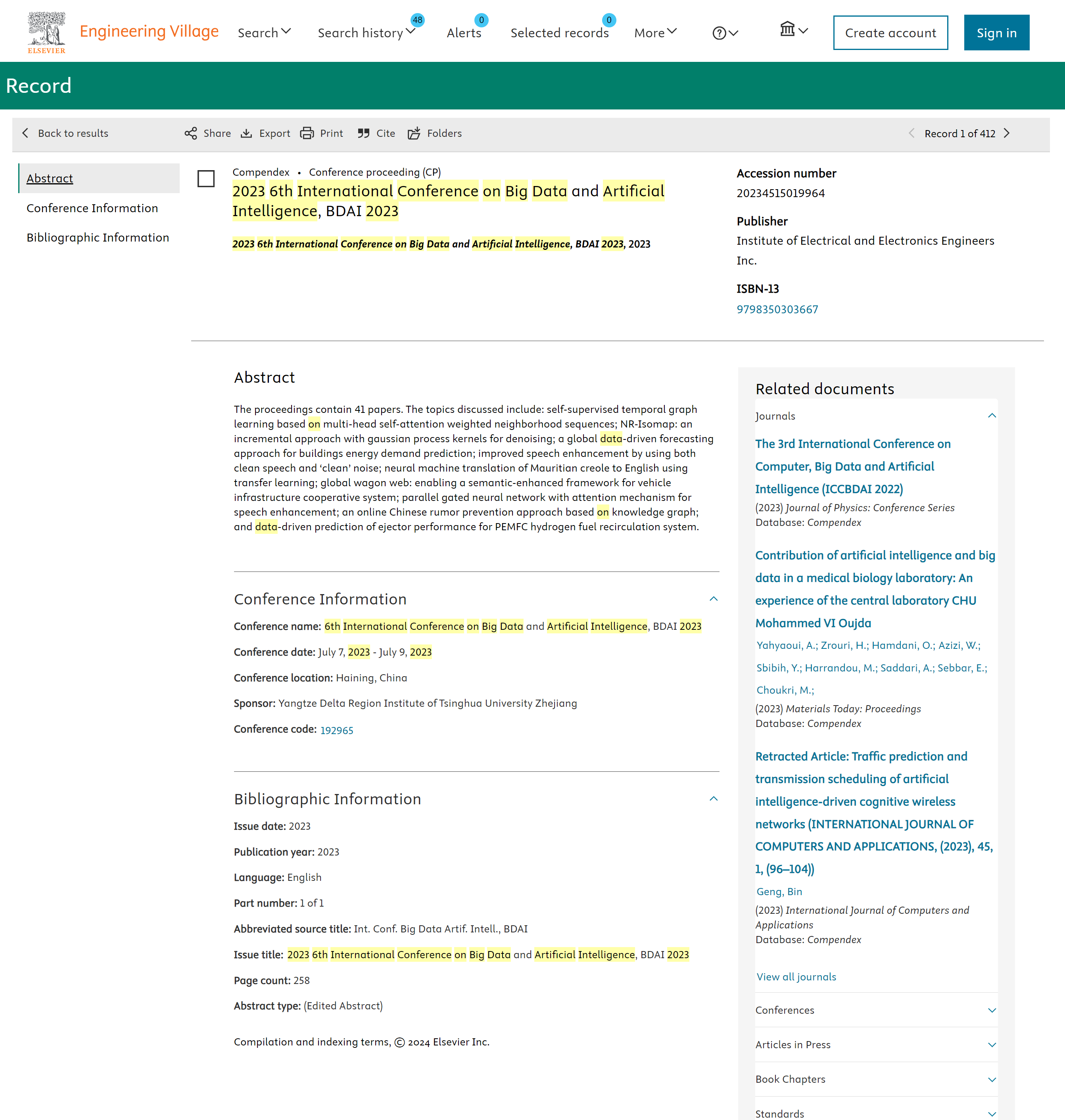
Task: Click the Cite toolbar label
Action: pos(386,133)
